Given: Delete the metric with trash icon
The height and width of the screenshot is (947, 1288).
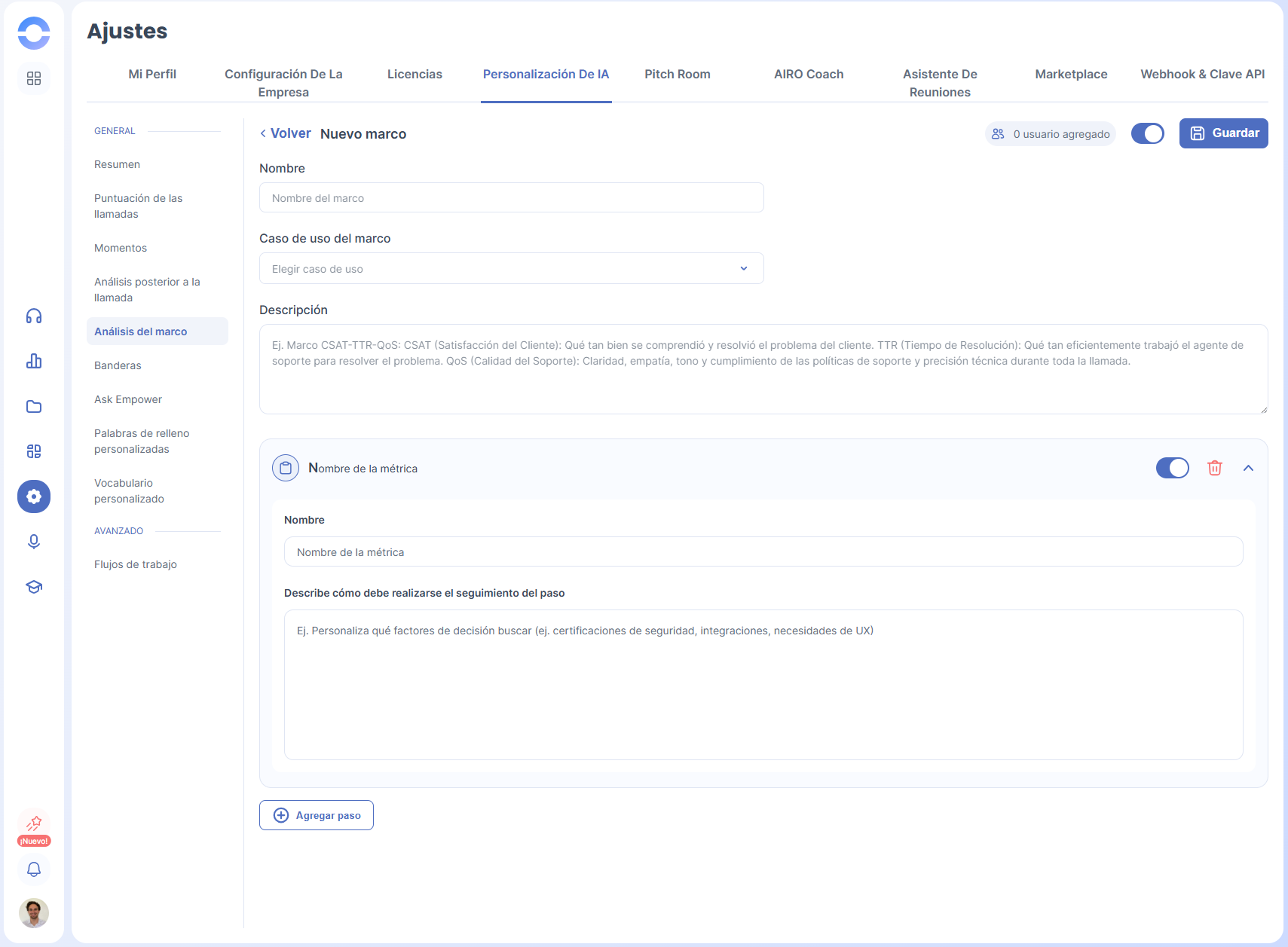Looking at the screenshot, I should click(x=1214, y=468).
